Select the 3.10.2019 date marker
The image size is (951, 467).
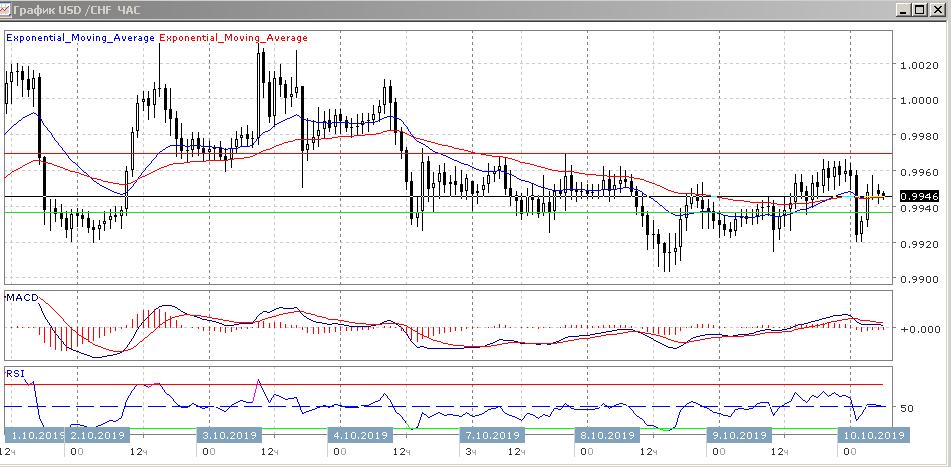230,436
